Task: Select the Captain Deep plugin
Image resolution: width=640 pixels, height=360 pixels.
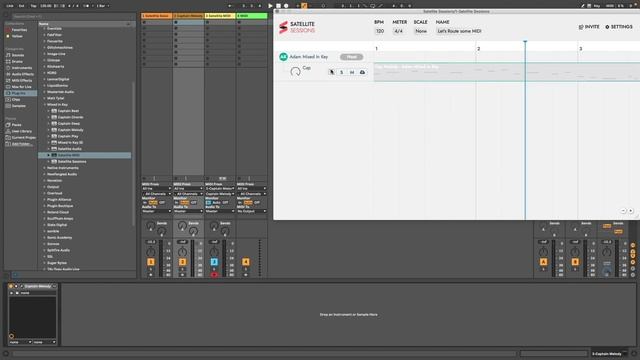Action: (69, 124)
